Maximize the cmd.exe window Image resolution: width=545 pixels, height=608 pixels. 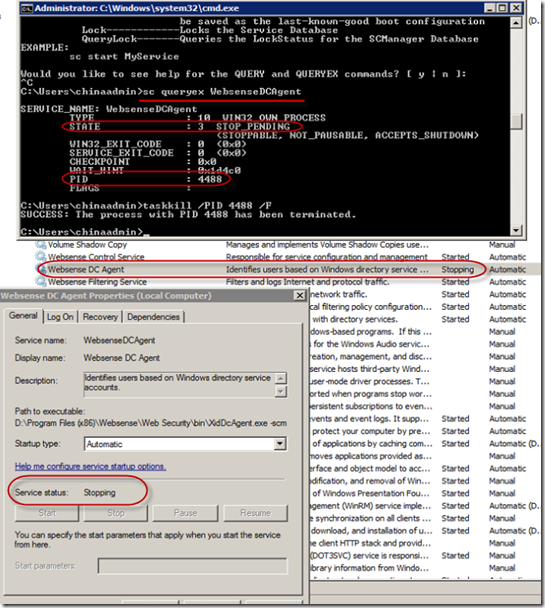tap(503, 8)
